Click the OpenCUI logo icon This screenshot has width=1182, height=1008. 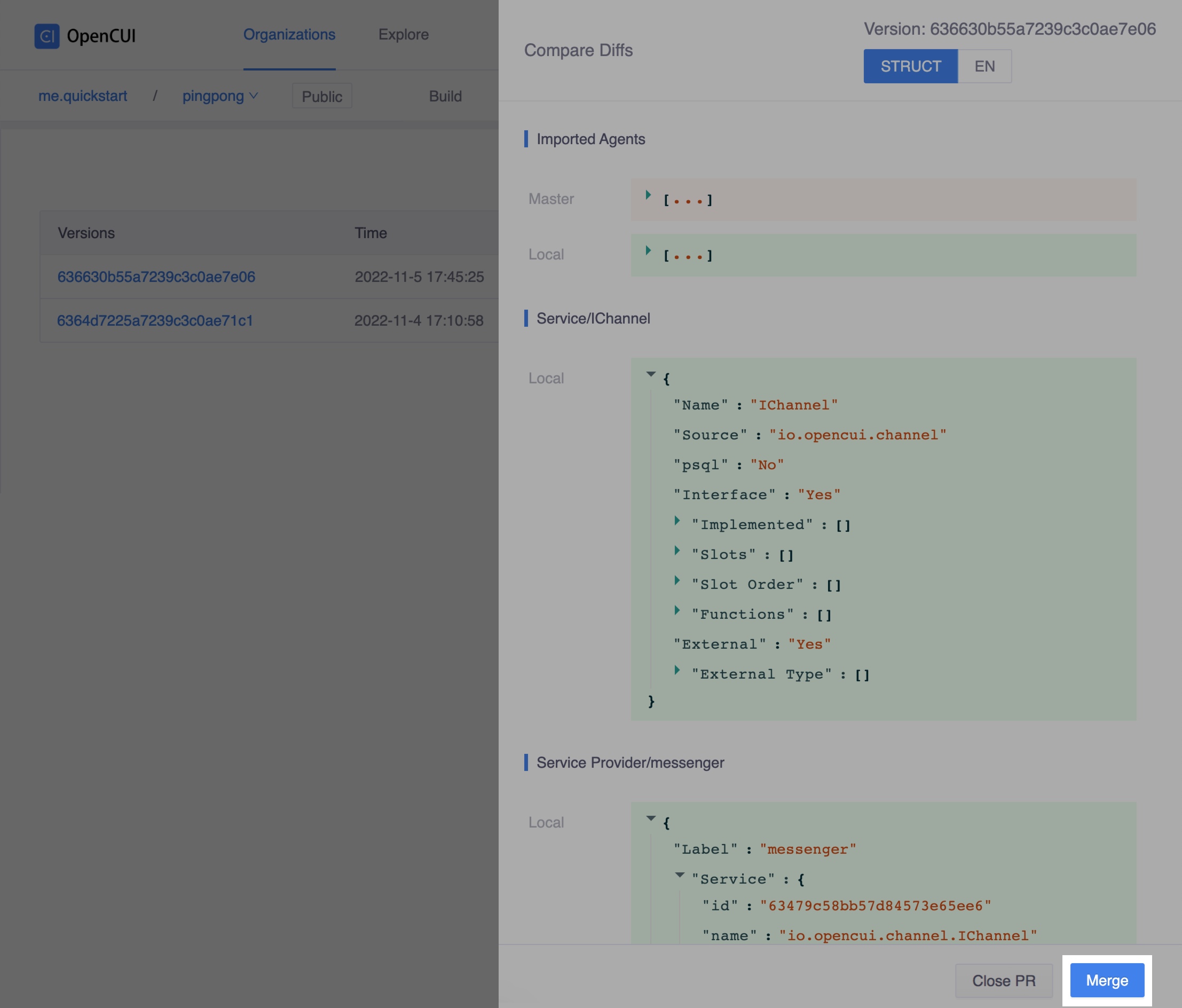[x=47, y=35]
